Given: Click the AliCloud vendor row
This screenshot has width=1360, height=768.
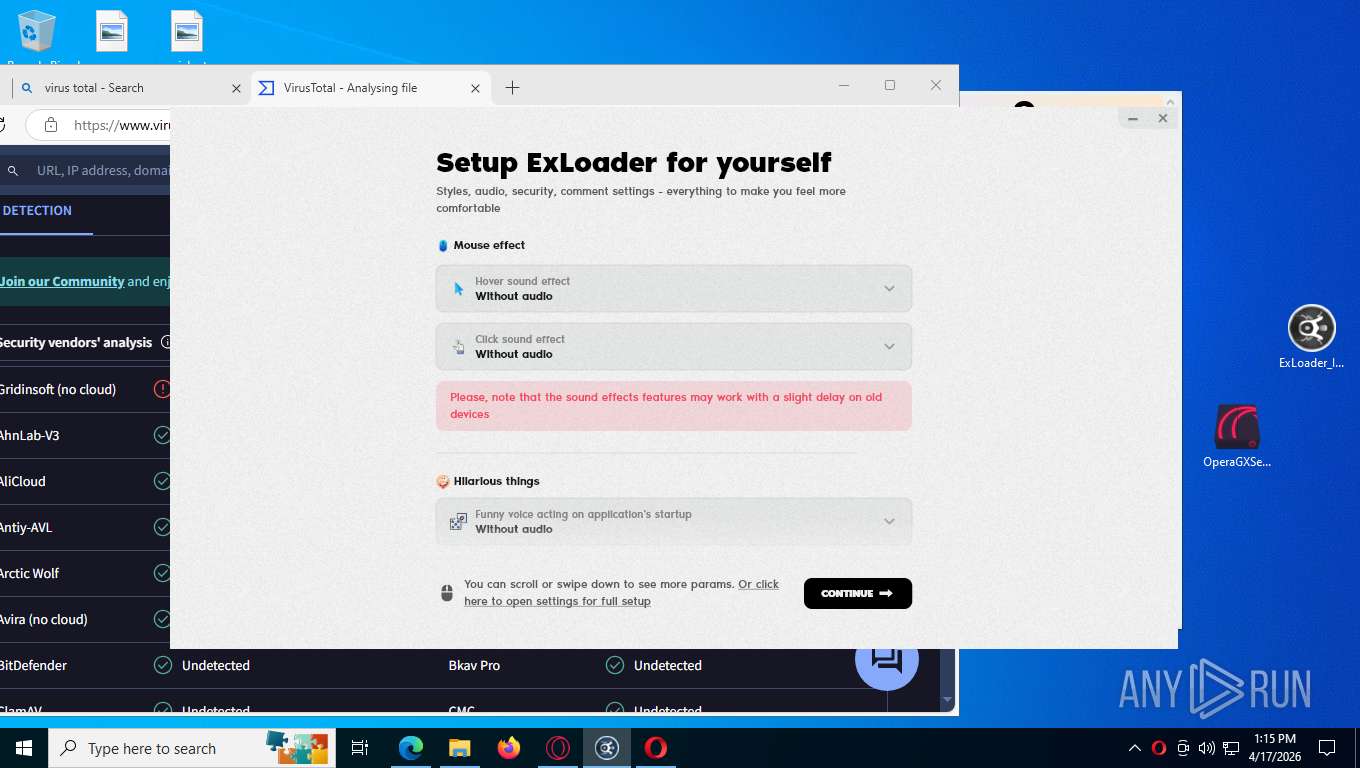Looking at the screenshot, I should (85, 481).
